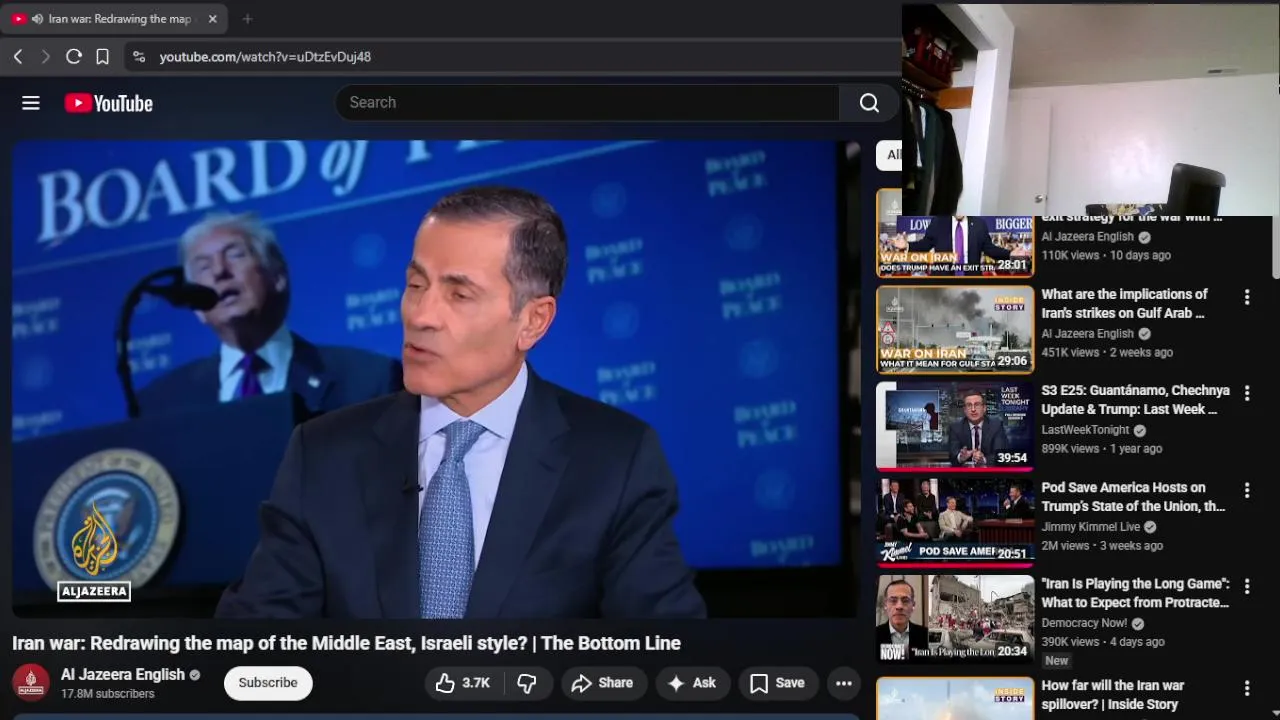The image size is (1280, 720).
Task: Click the browser forward arrow
Action: point(45,57)
